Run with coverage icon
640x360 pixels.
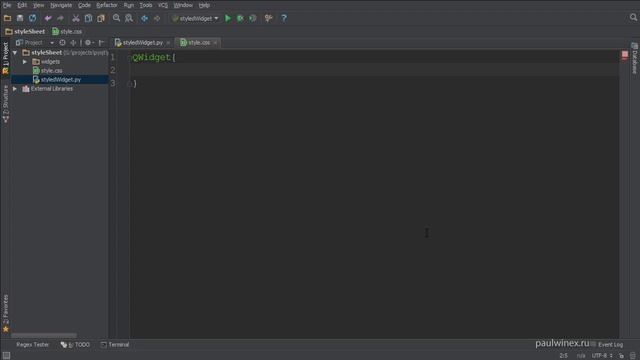click(x=253, y=18)
